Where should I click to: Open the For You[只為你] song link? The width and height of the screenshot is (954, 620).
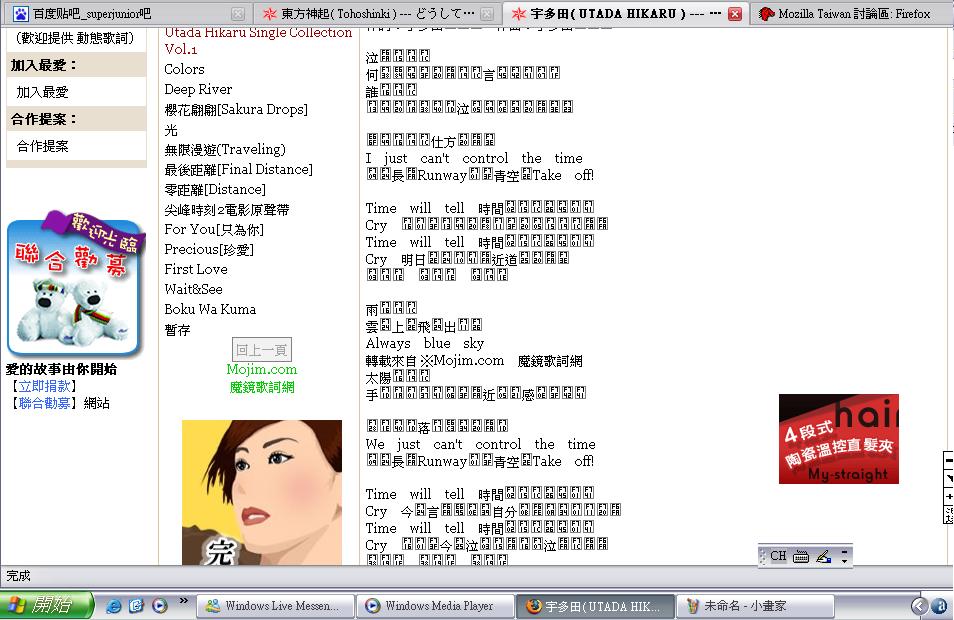pyautogui.click(x=214, y=229)
